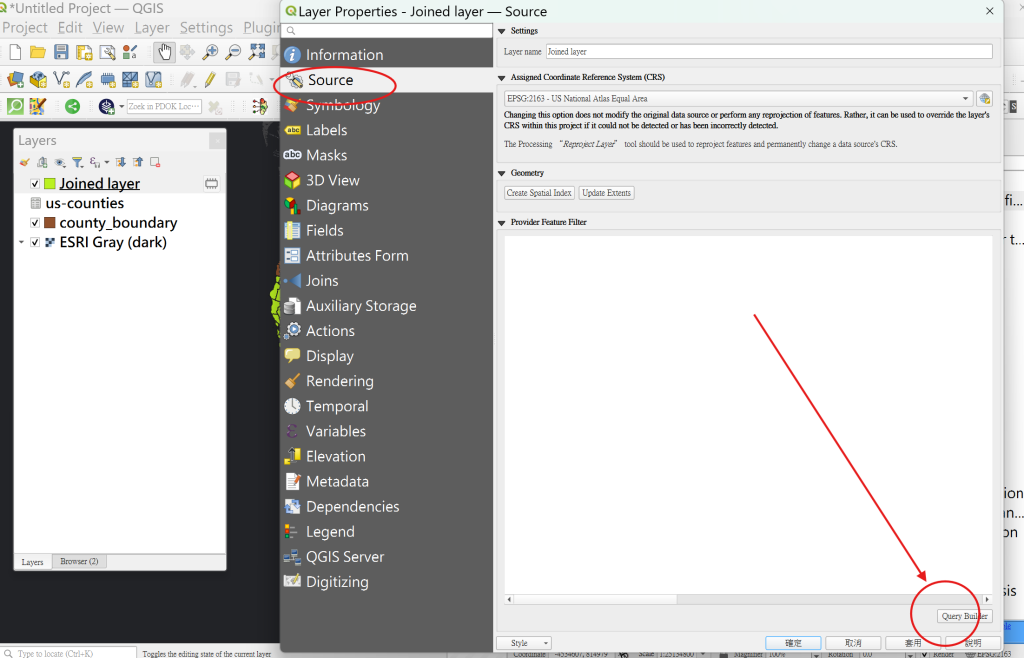1024x658 pixels.
Task: Uncheck the county_boundary visibility checkbox
Action: [x=35, y=223]
